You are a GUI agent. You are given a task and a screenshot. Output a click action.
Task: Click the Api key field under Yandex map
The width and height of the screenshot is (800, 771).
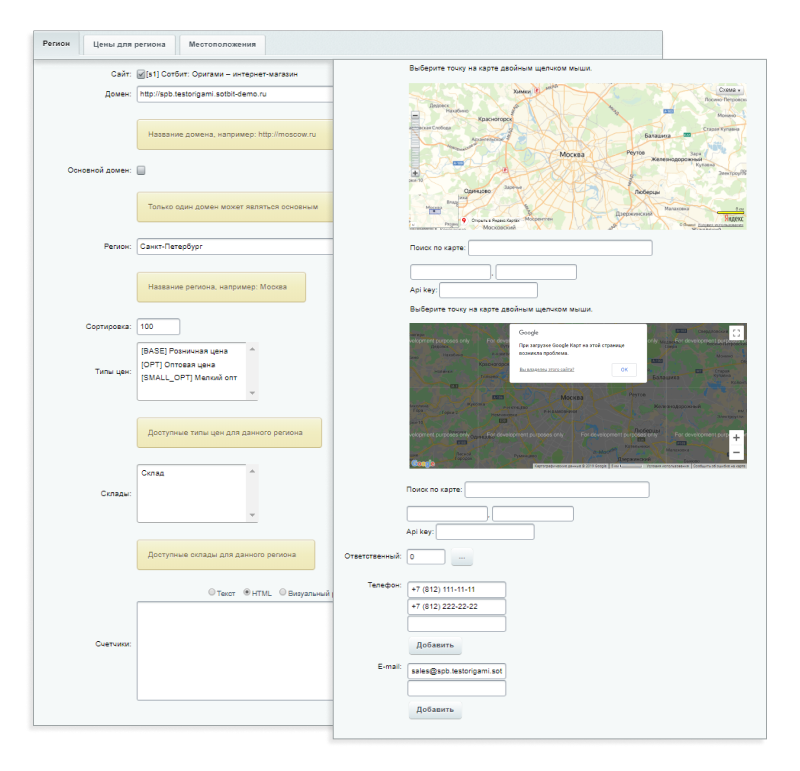488,290
